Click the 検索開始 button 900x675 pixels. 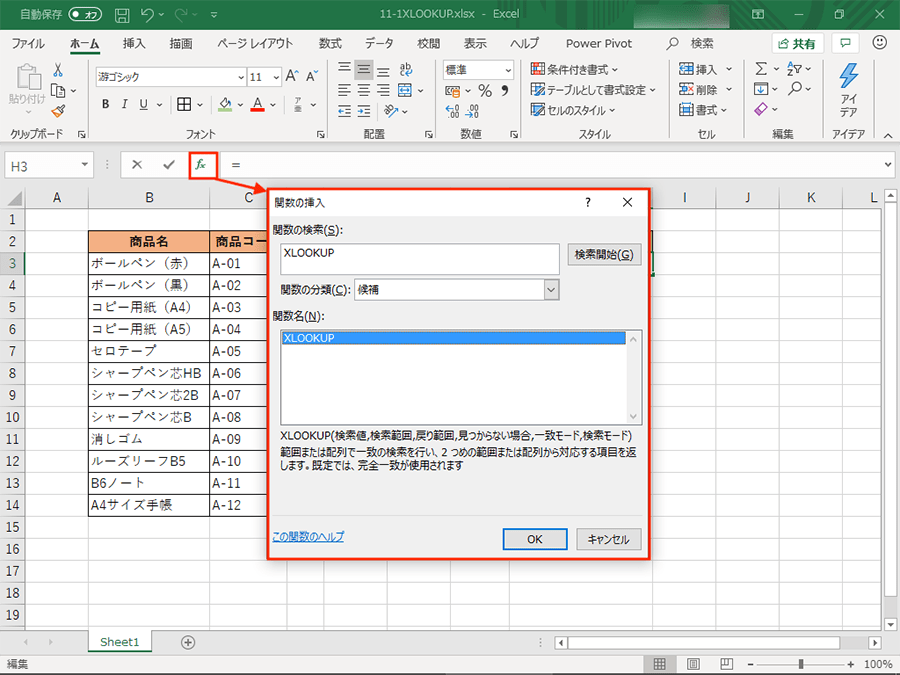[604, 254]
